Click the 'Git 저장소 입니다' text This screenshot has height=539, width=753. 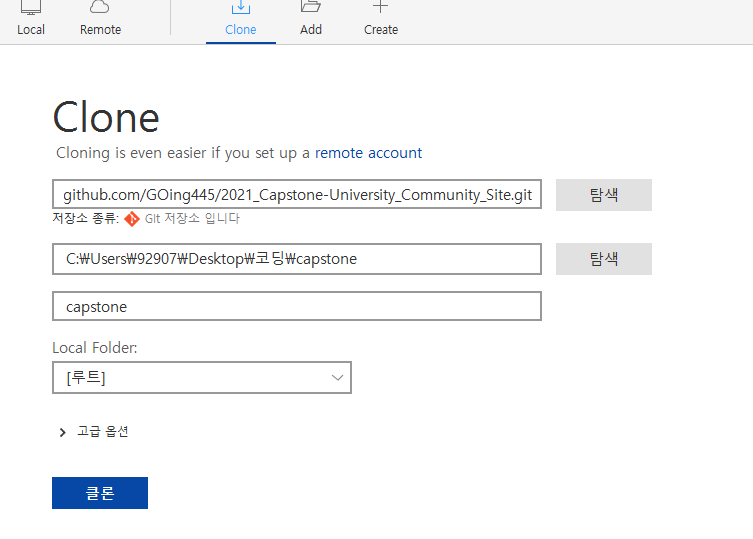point(192,219)
